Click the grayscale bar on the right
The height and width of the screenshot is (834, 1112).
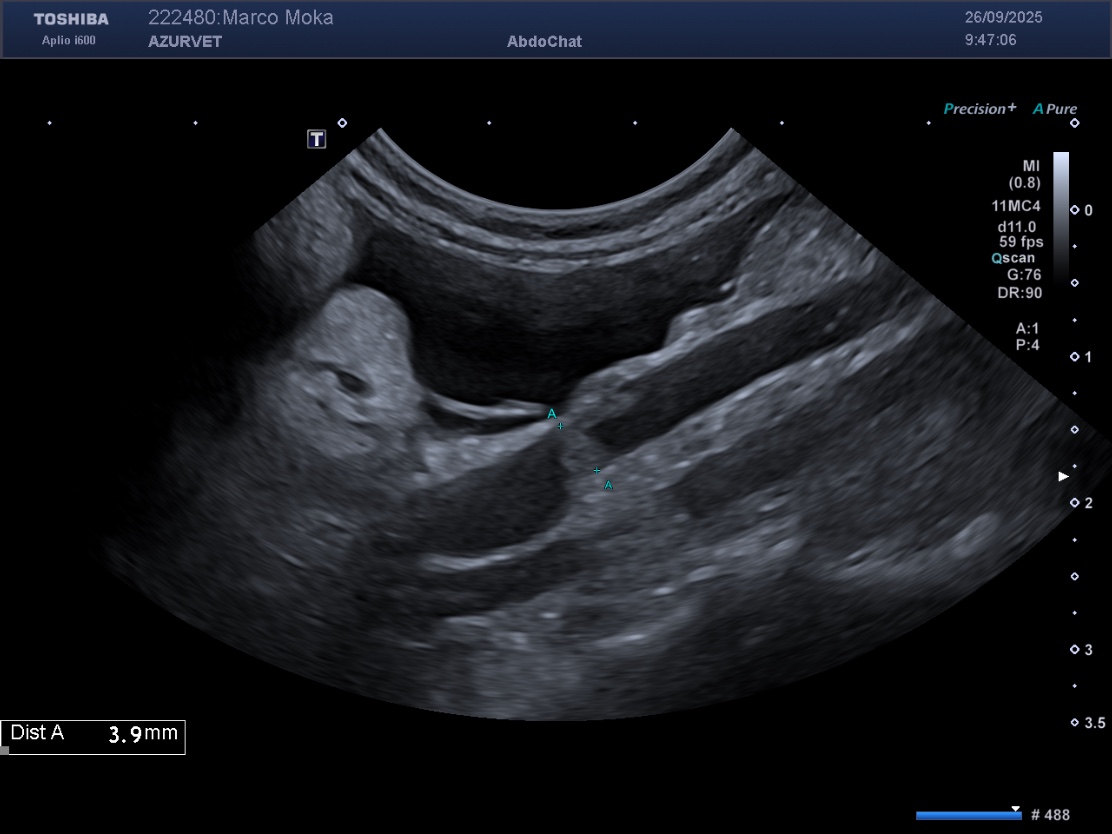pos(1061,215)
